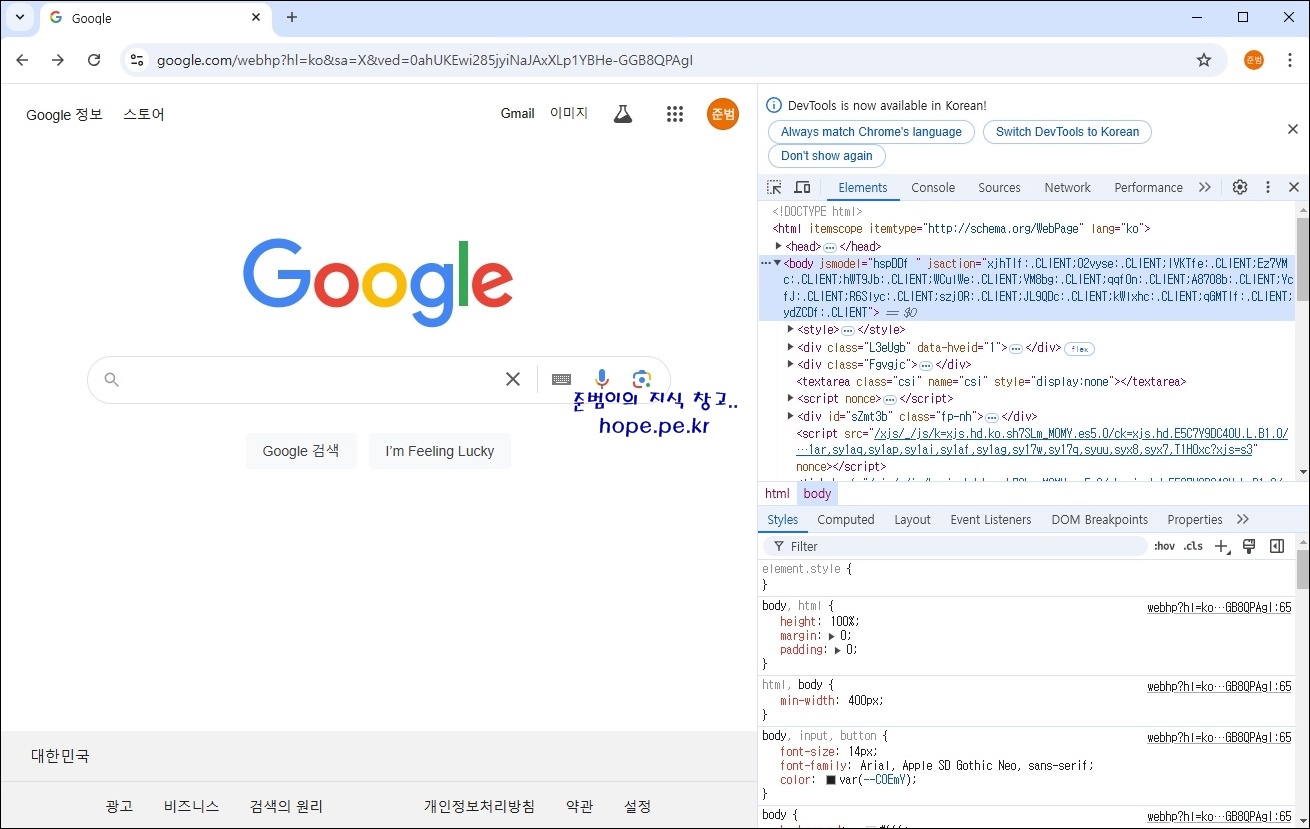The height and width of the screenshot is (829, 1310).
Task: Open the 설정 footer menu
Action: tap(638, 806)
